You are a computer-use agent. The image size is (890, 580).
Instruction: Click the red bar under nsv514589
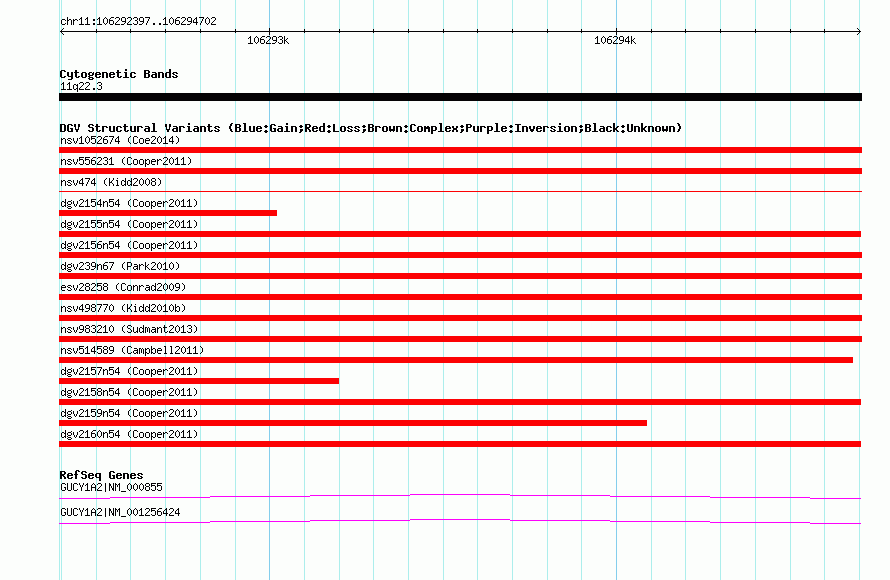456,360
